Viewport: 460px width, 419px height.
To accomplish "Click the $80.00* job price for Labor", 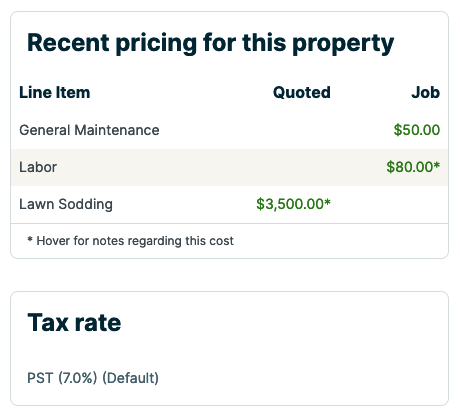I will point(413,167).
